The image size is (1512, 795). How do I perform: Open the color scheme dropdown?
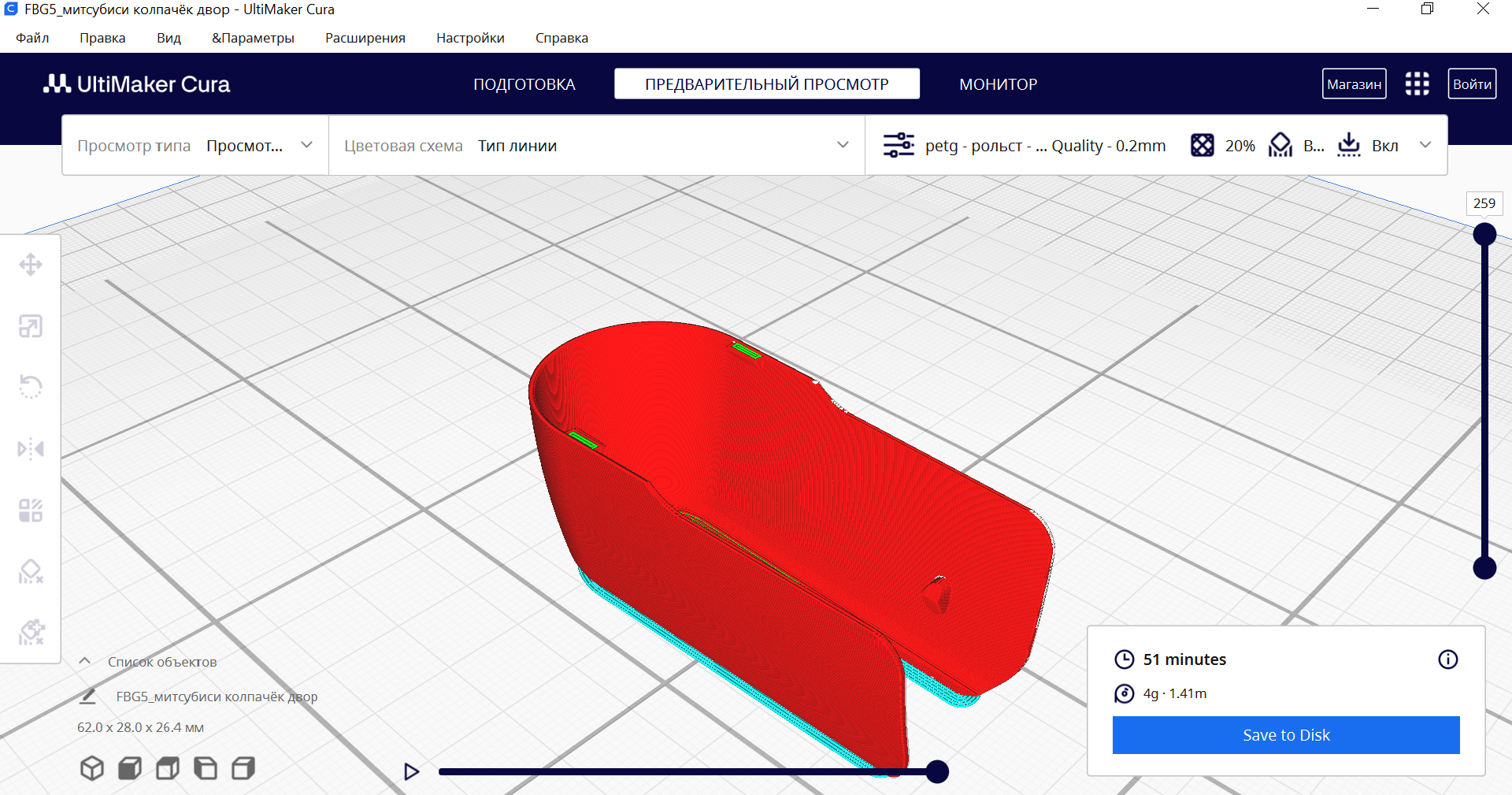pos(597,146)
